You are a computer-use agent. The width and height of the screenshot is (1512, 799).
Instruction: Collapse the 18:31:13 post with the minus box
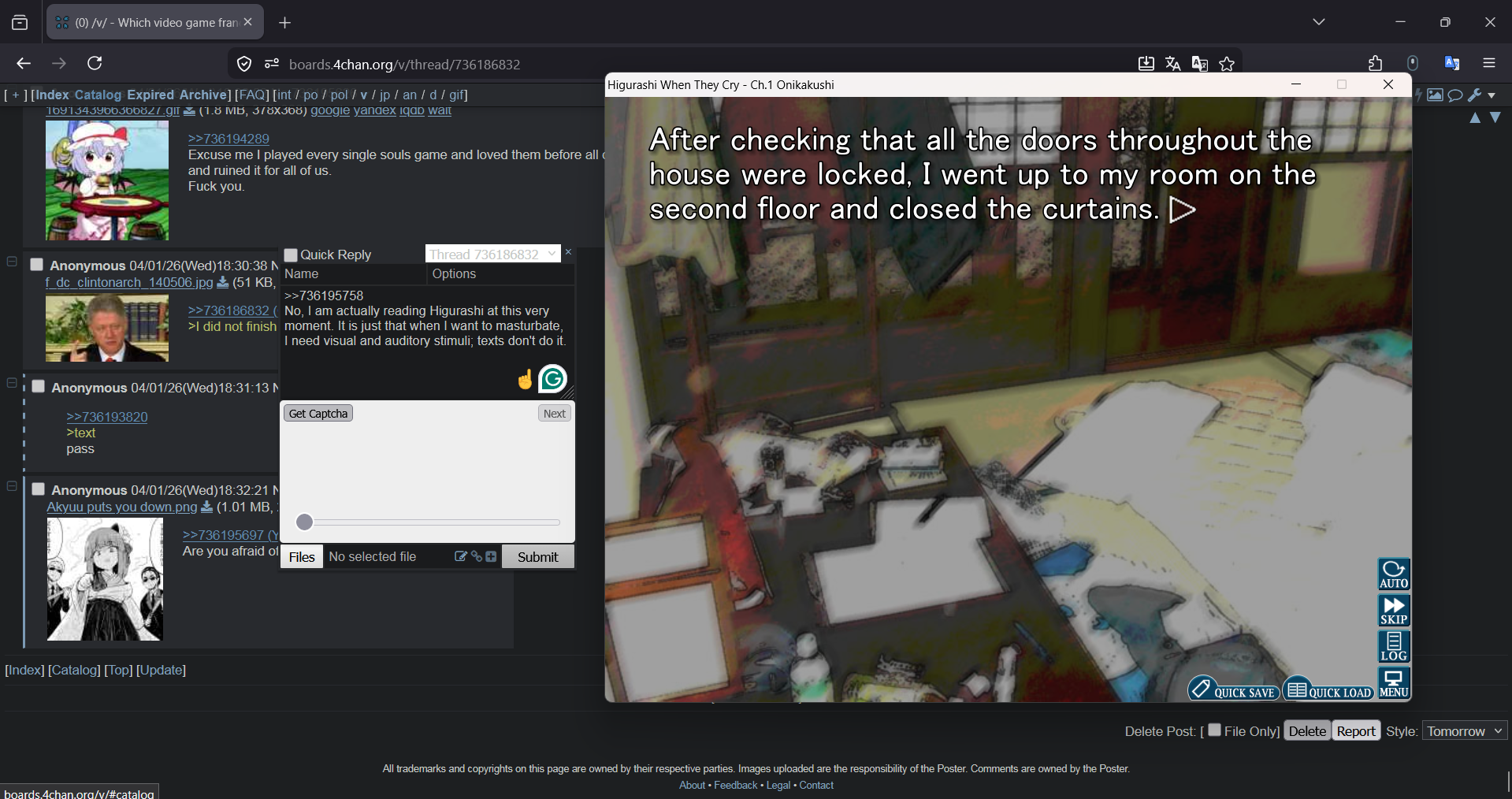pyautogui.click(x=12, y=383)
